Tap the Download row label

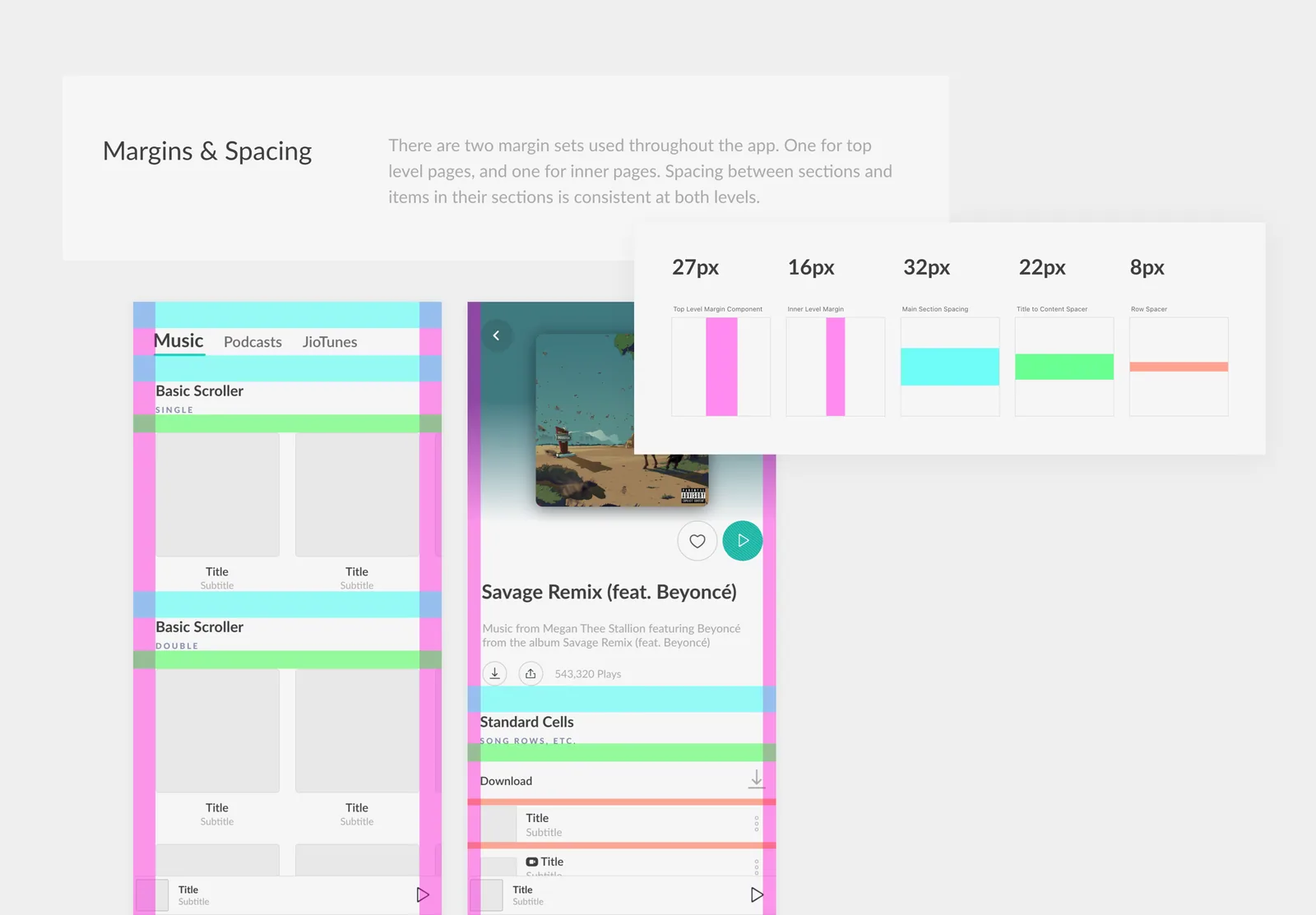click(506, 781)
